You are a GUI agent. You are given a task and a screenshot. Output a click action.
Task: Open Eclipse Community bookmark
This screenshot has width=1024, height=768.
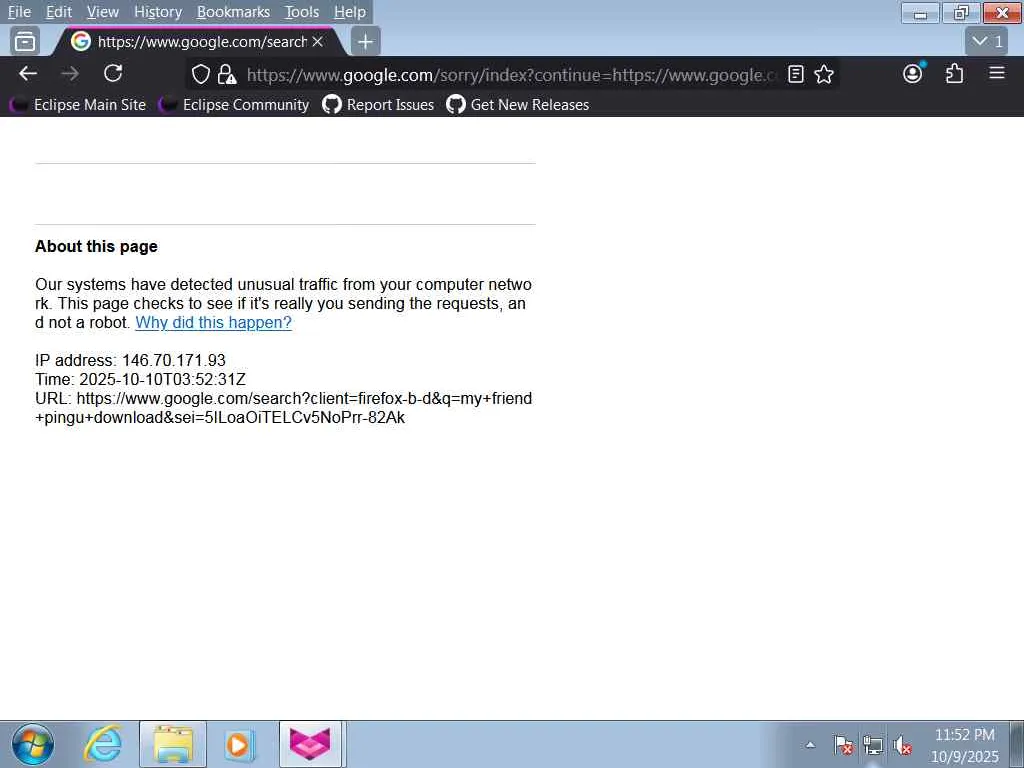[x=234, y=104]
